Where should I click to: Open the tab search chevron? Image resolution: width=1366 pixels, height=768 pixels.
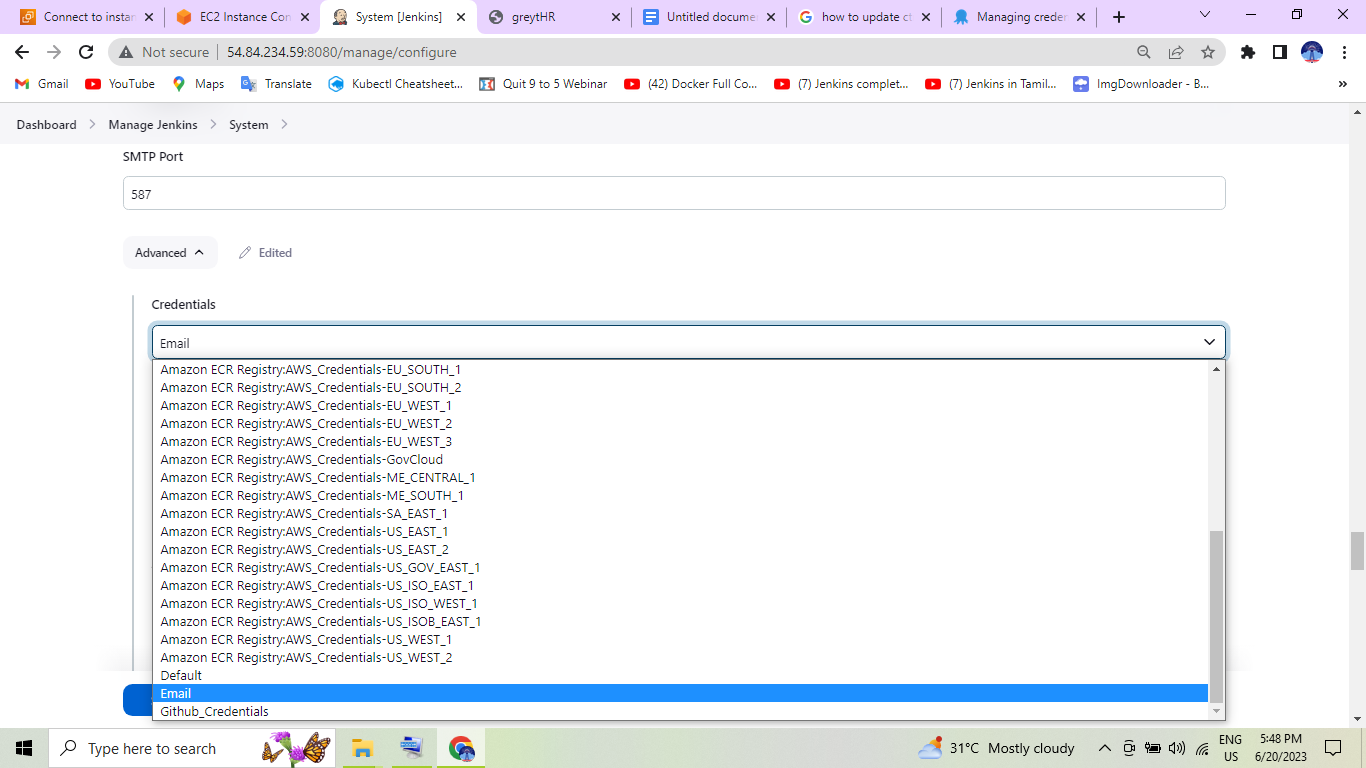click(1205, 15)
